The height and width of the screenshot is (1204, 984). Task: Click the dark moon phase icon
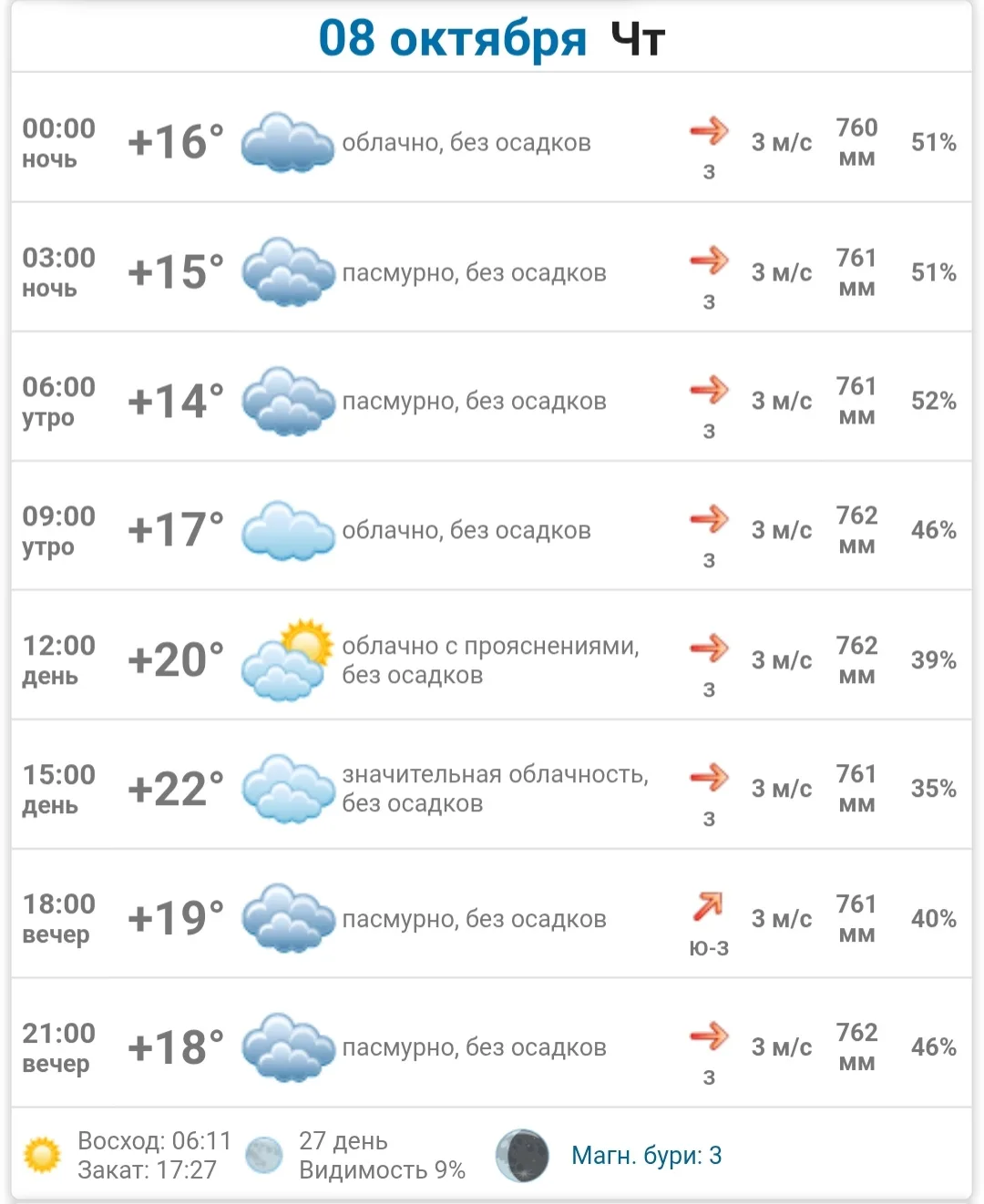tap(522, 1156)
